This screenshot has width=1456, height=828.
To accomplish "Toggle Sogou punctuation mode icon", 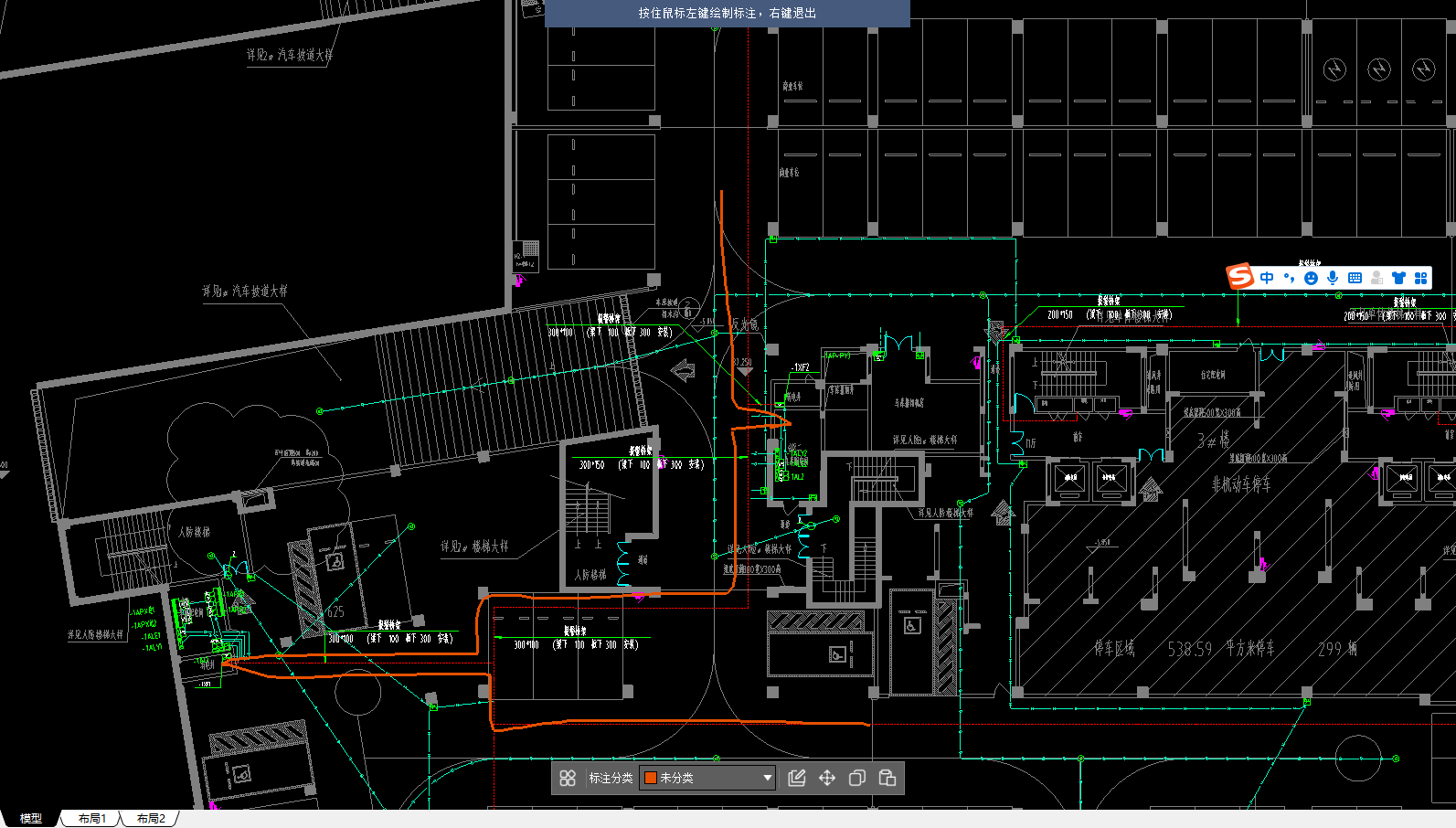I will pyautogui.click(x=1289, y=278).
